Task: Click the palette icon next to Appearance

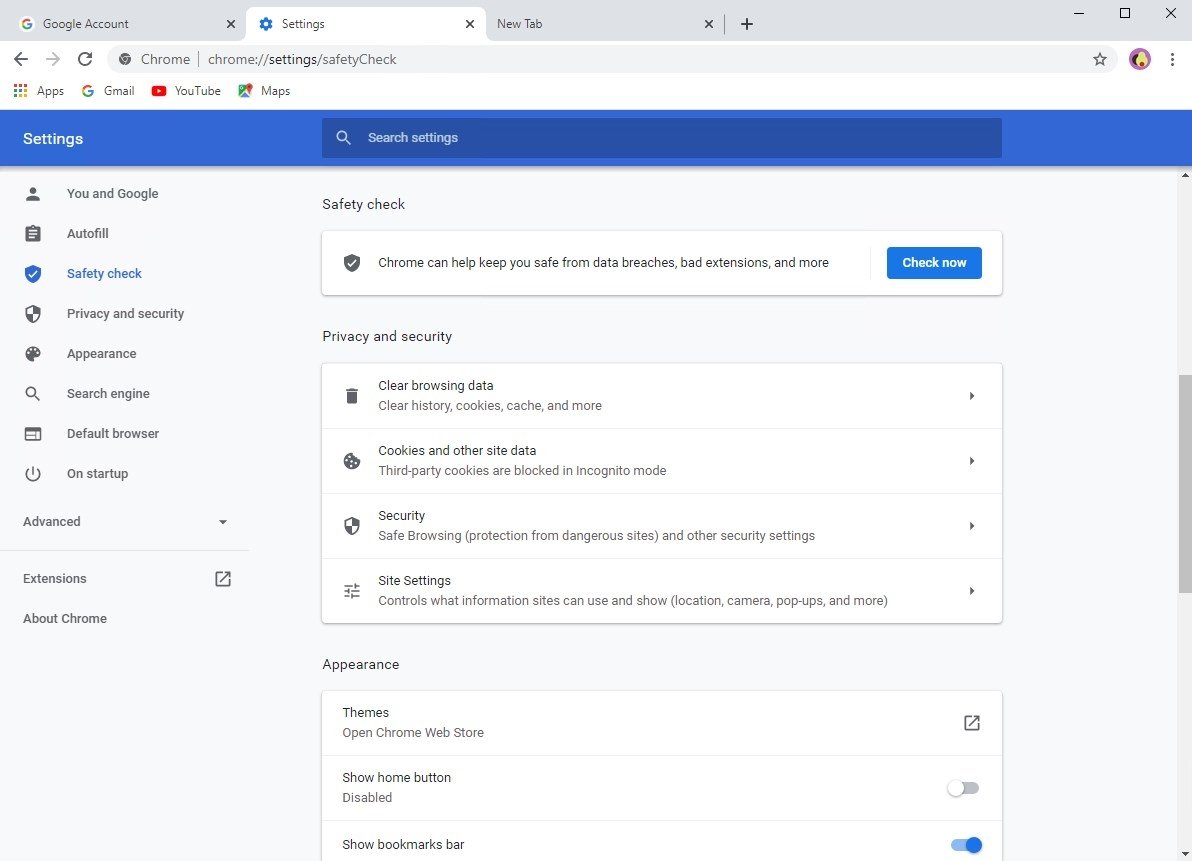Action: 33,353
